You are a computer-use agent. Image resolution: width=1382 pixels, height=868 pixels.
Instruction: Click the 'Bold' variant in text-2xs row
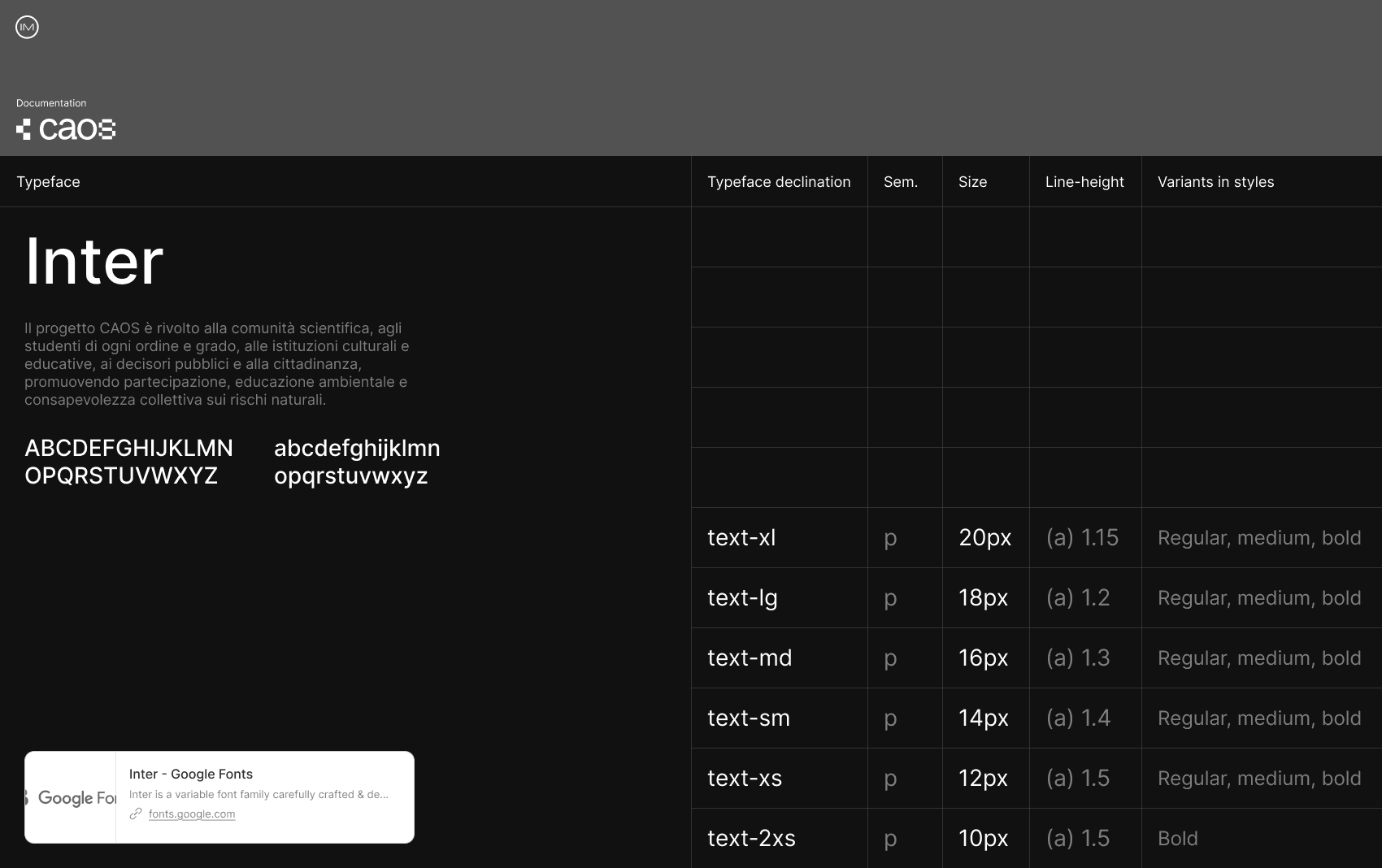[1178, 839]
